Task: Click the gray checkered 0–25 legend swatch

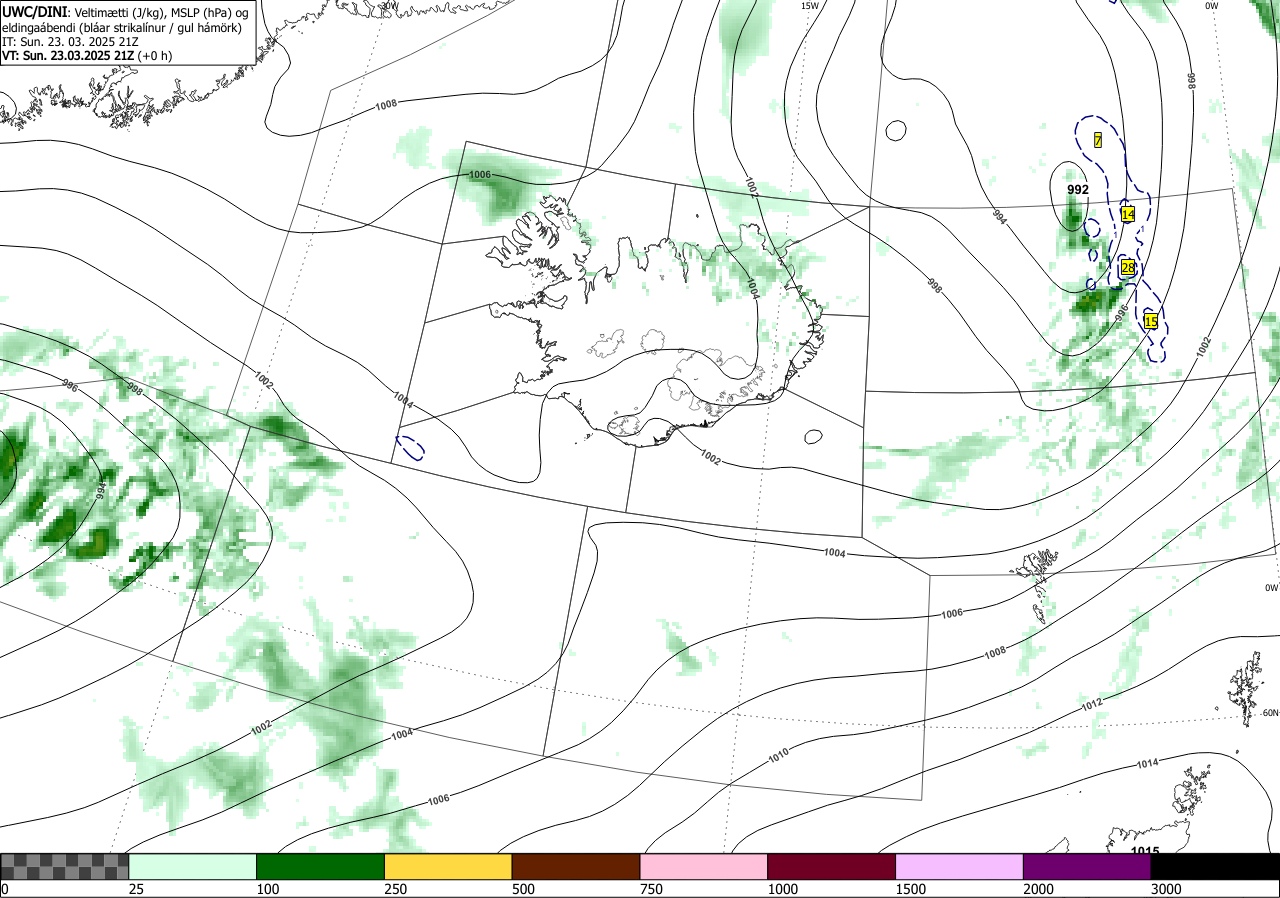Action: (64, 866)
